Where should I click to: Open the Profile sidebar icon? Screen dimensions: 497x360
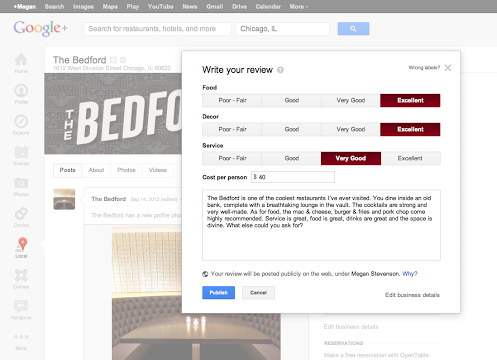[21, 91]
